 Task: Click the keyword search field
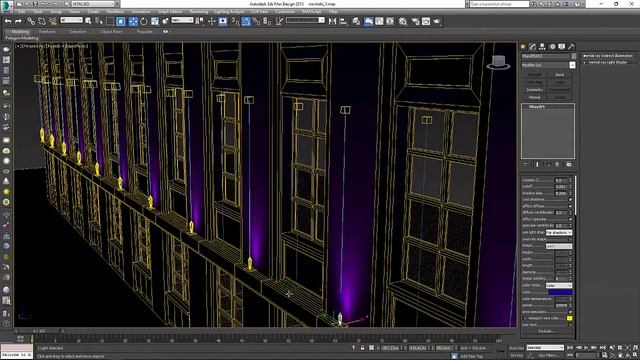click(x=499, y=4)
